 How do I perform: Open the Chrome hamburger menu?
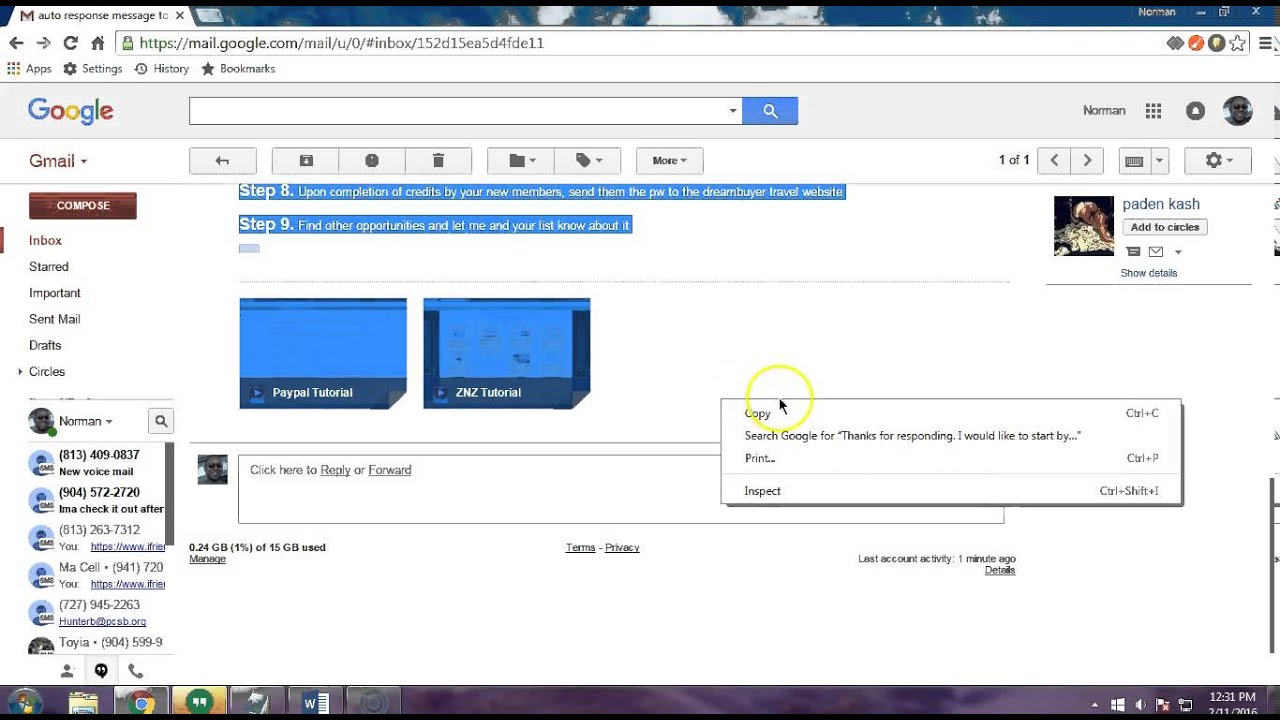point(1267,43)
